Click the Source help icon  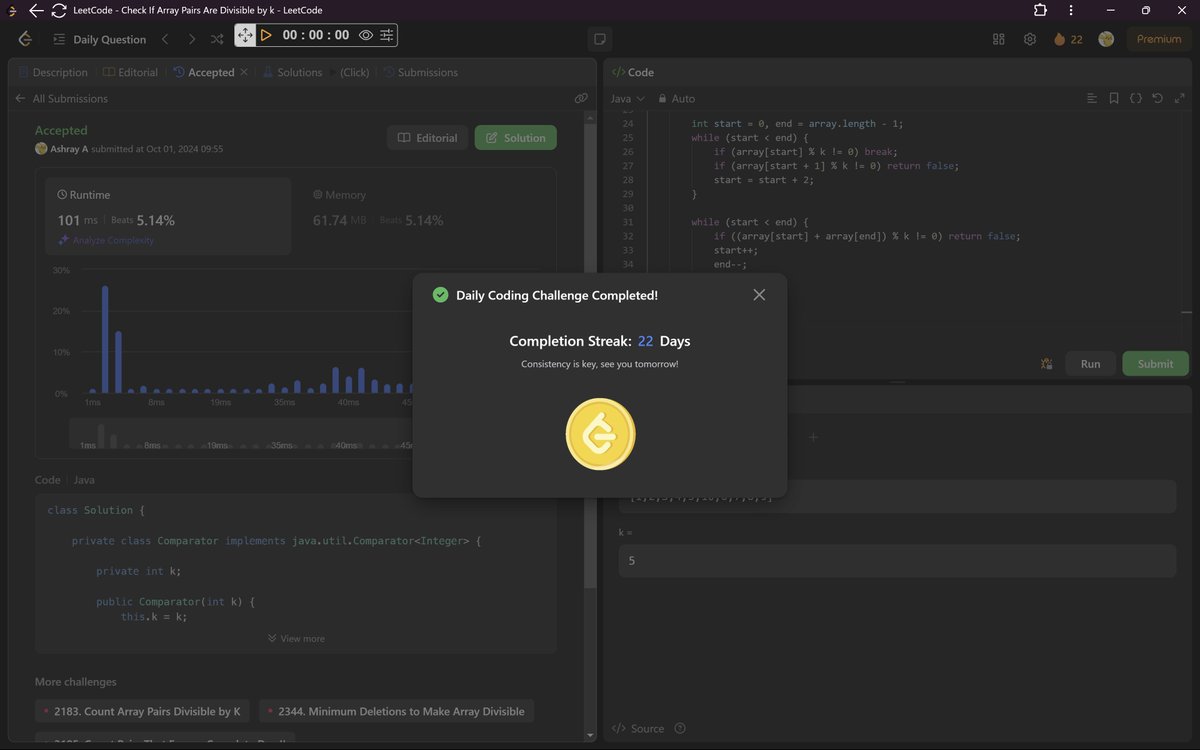click(680, 728)
